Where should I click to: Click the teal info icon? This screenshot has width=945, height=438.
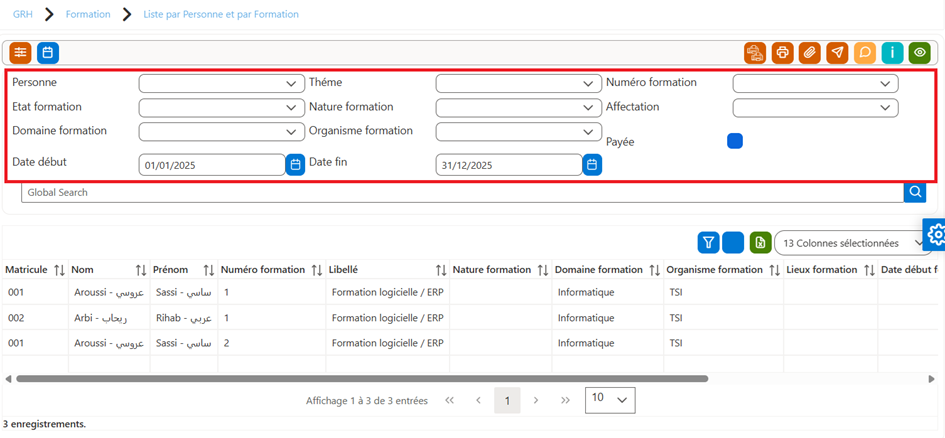point(892,53)
